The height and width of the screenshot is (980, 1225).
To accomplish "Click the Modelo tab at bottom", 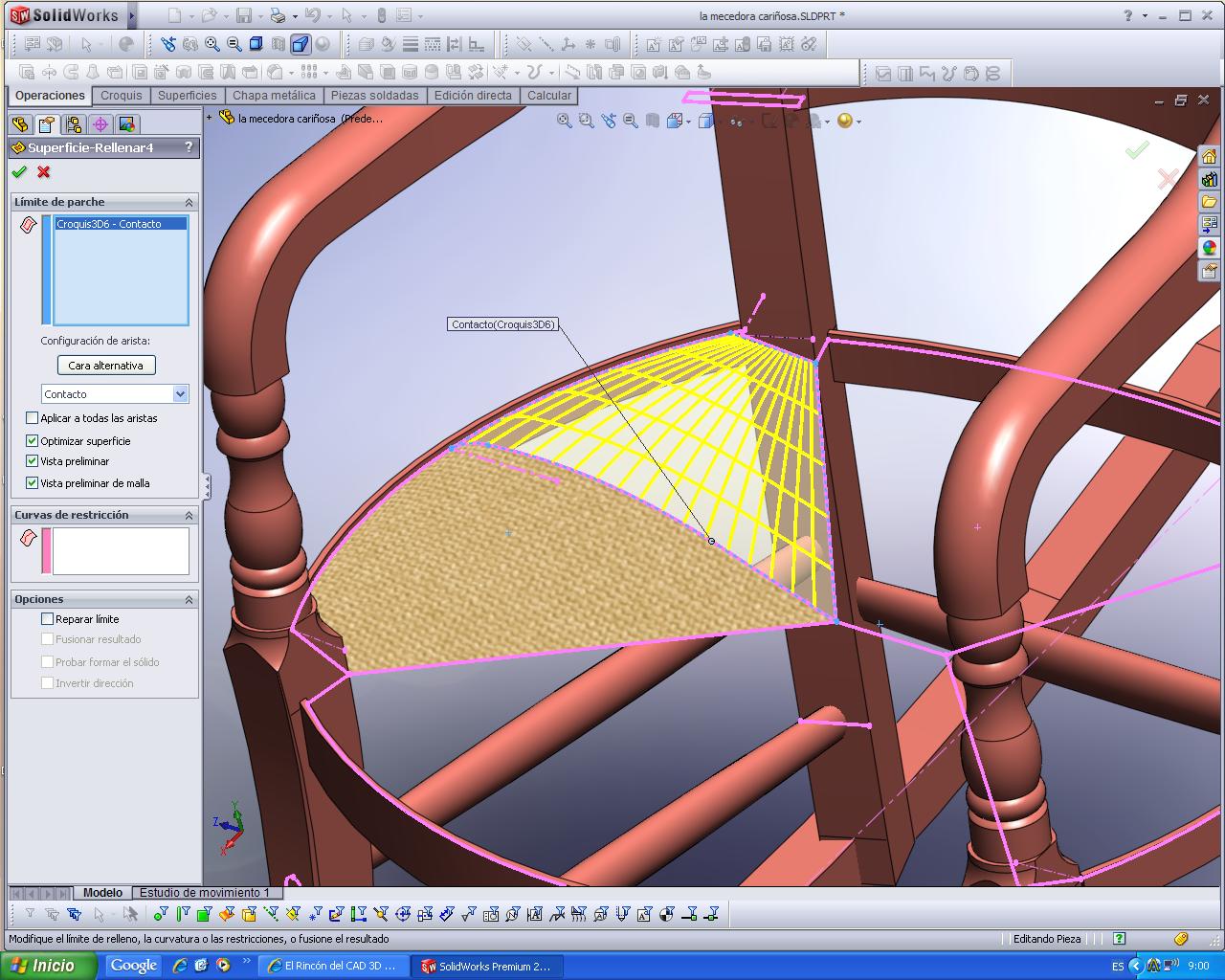I will point(102,892).
